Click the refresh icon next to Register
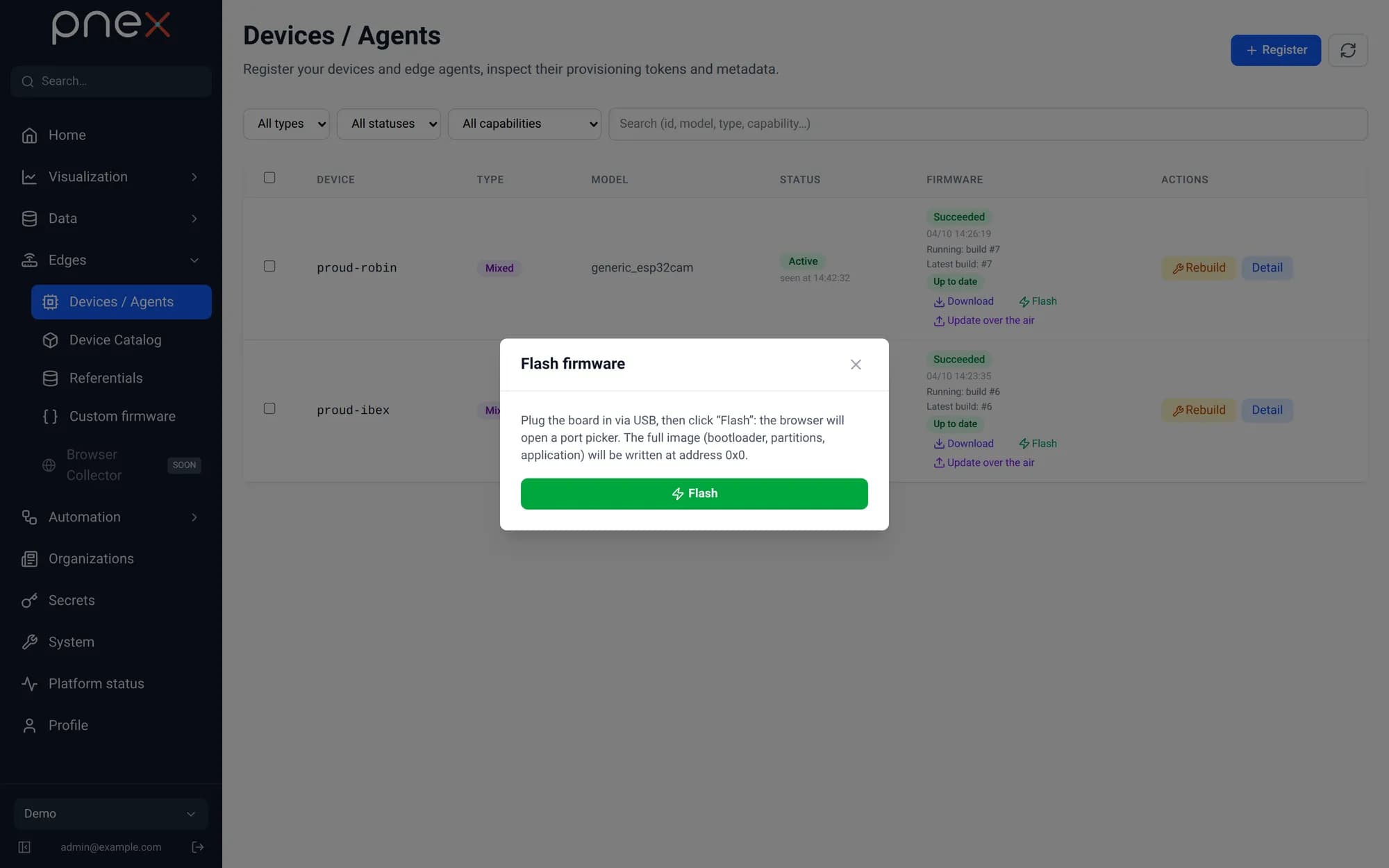 click(x=1347, y=50)
